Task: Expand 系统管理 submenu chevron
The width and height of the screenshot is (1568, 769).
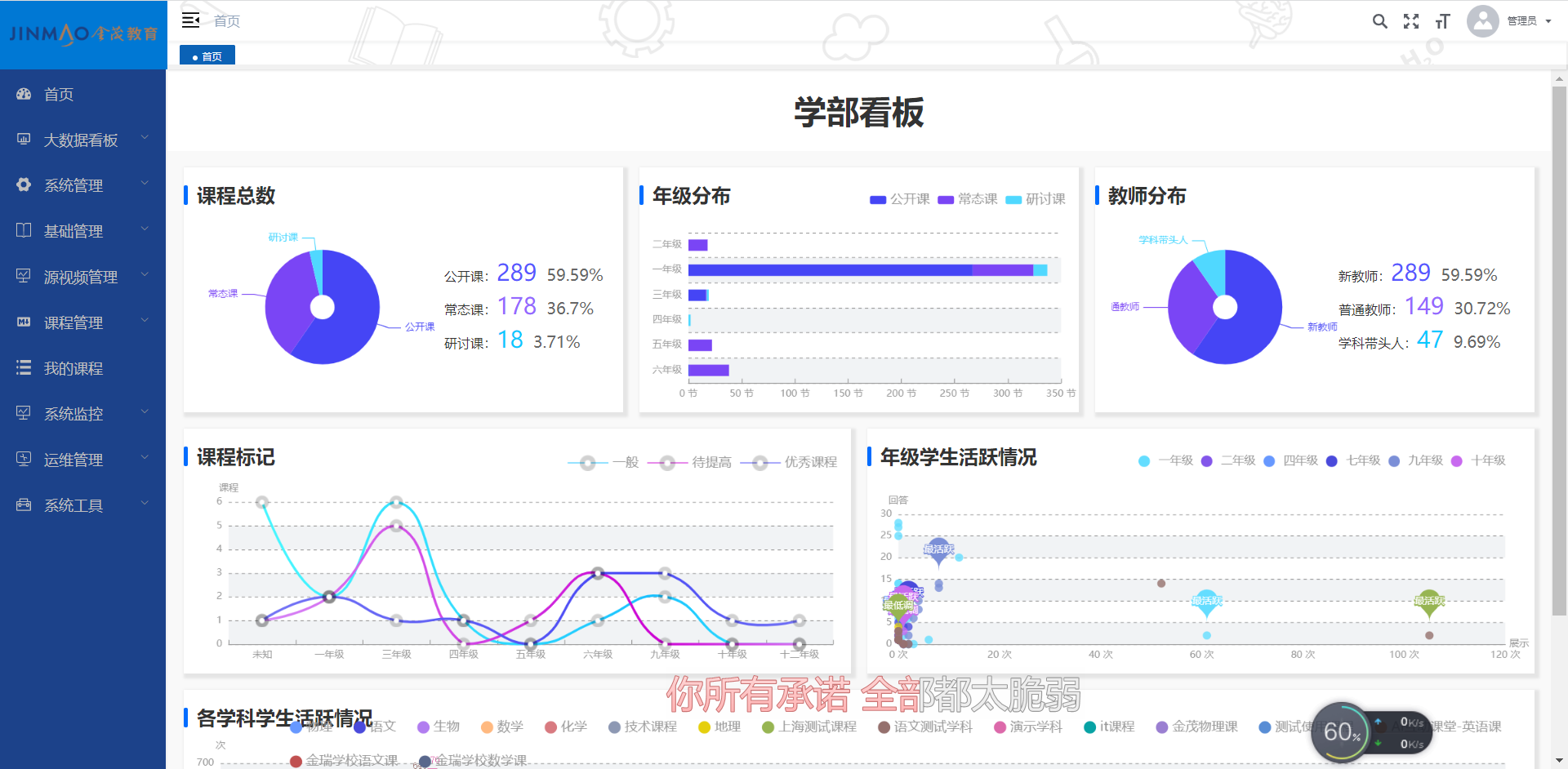Action: pyautogui.click(x=145, y=184)
